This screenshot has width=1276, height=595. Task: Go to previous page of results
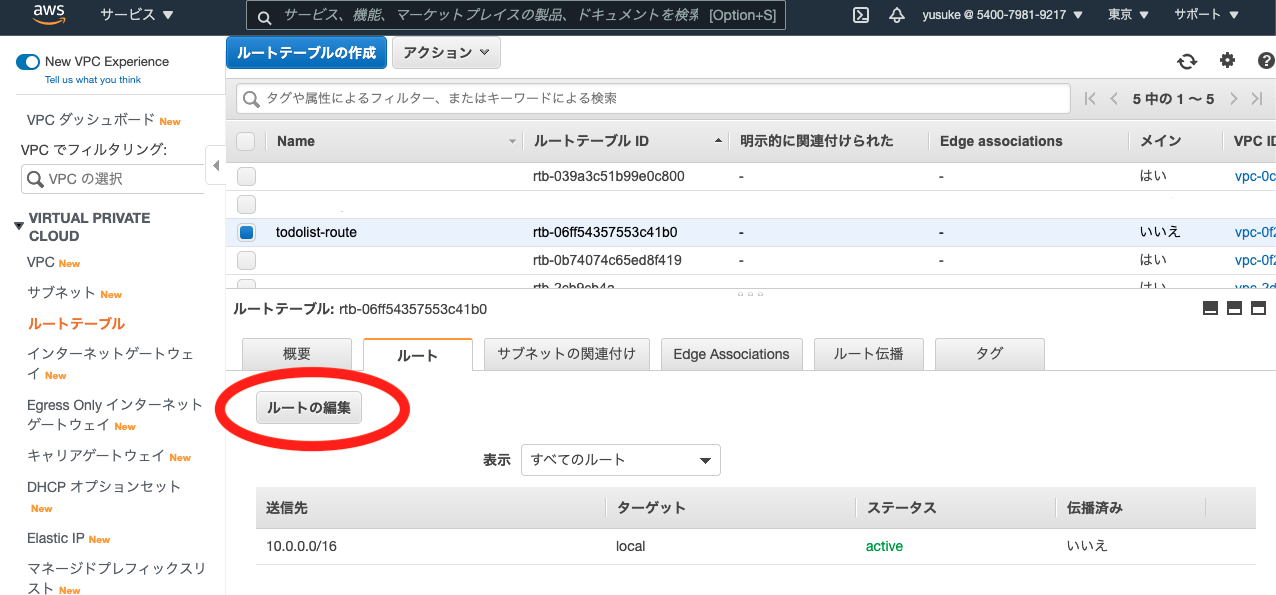point(1114,99)
